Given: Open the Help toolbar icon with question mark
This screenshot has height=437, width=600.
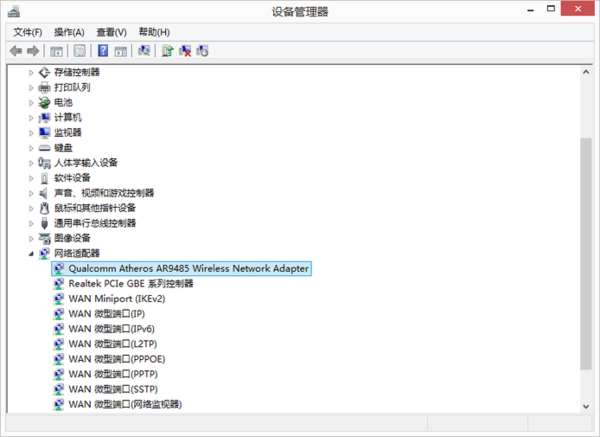Looking at the screenshot, I should tap(103, 51).
